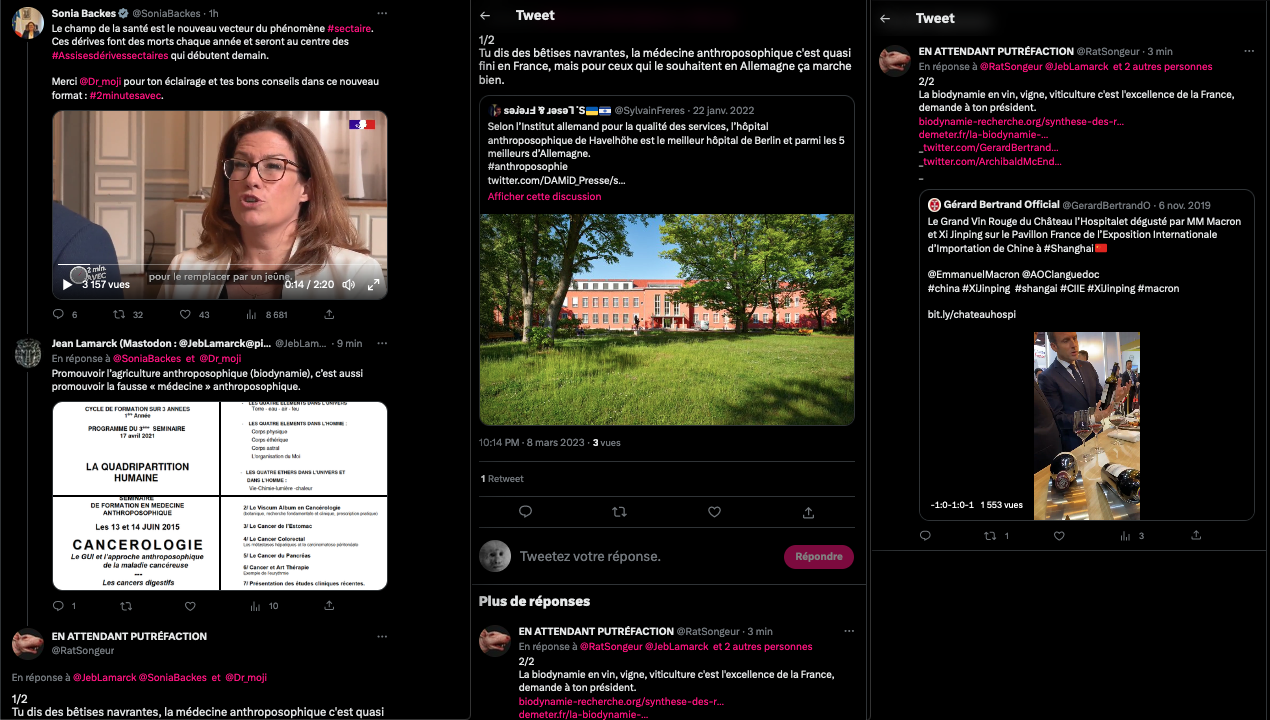The width and height of the screenshot is (1270, 720).
Task: Seek in the video progress bar
Action: point(219,266)
